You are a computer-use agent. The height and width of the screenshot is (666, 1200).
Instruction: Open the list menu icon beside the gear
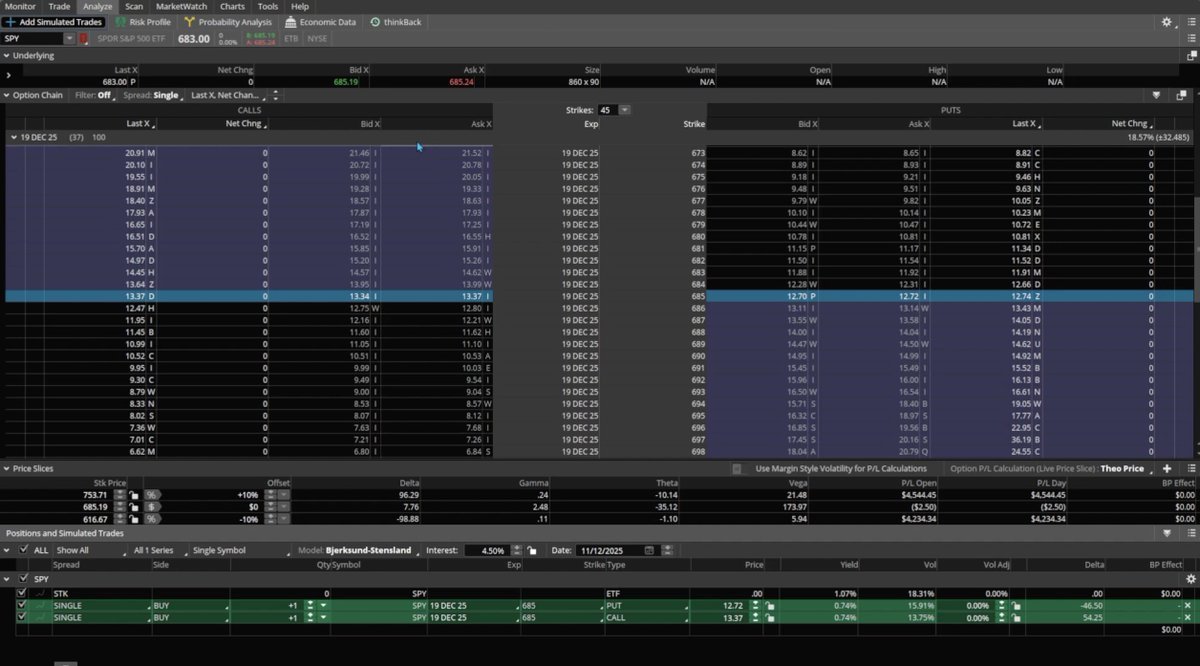pyautogui.click(x=1190, y=22)
